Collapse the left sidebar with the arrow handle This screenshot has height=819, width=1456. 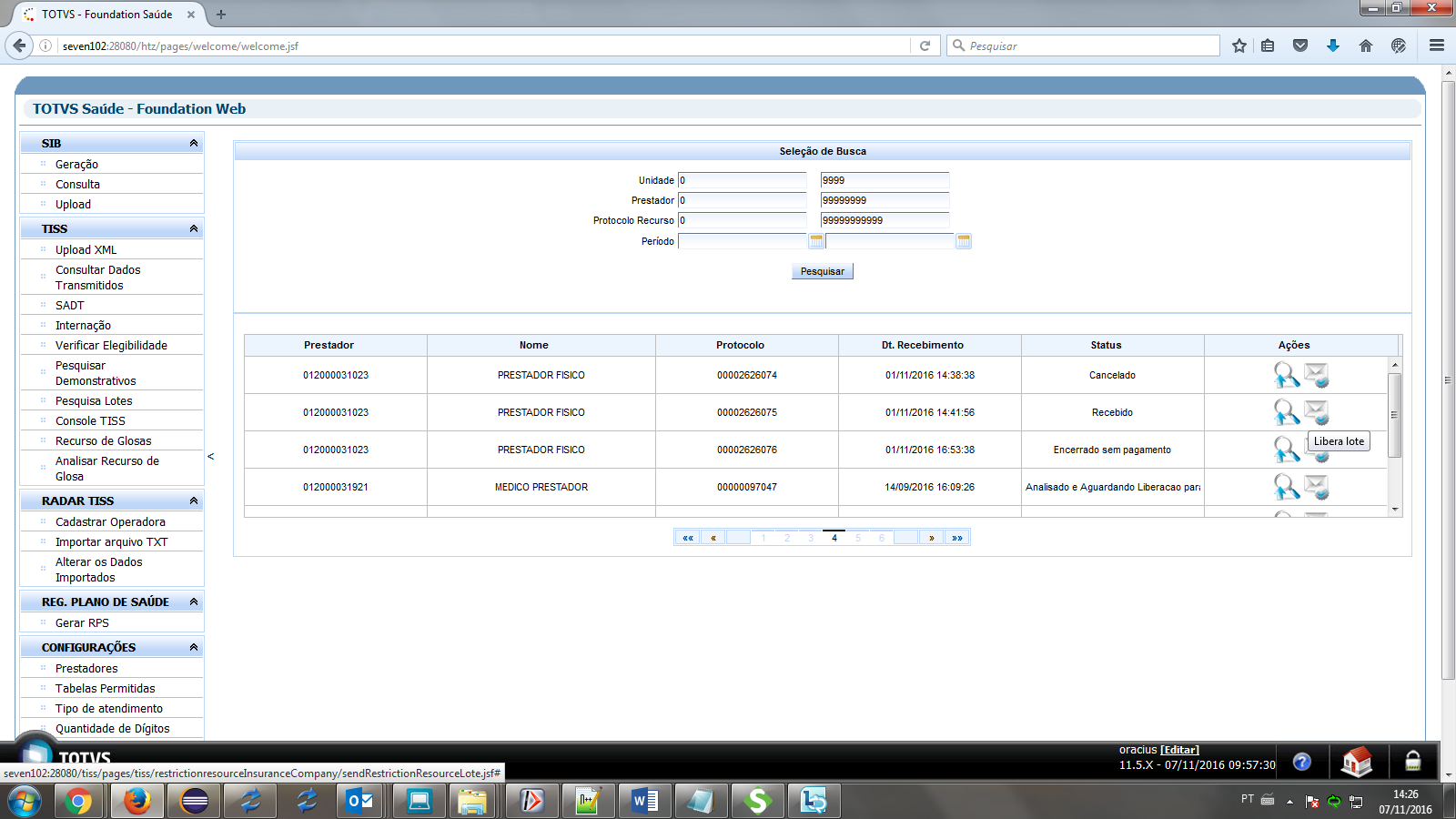click(210, 457)
